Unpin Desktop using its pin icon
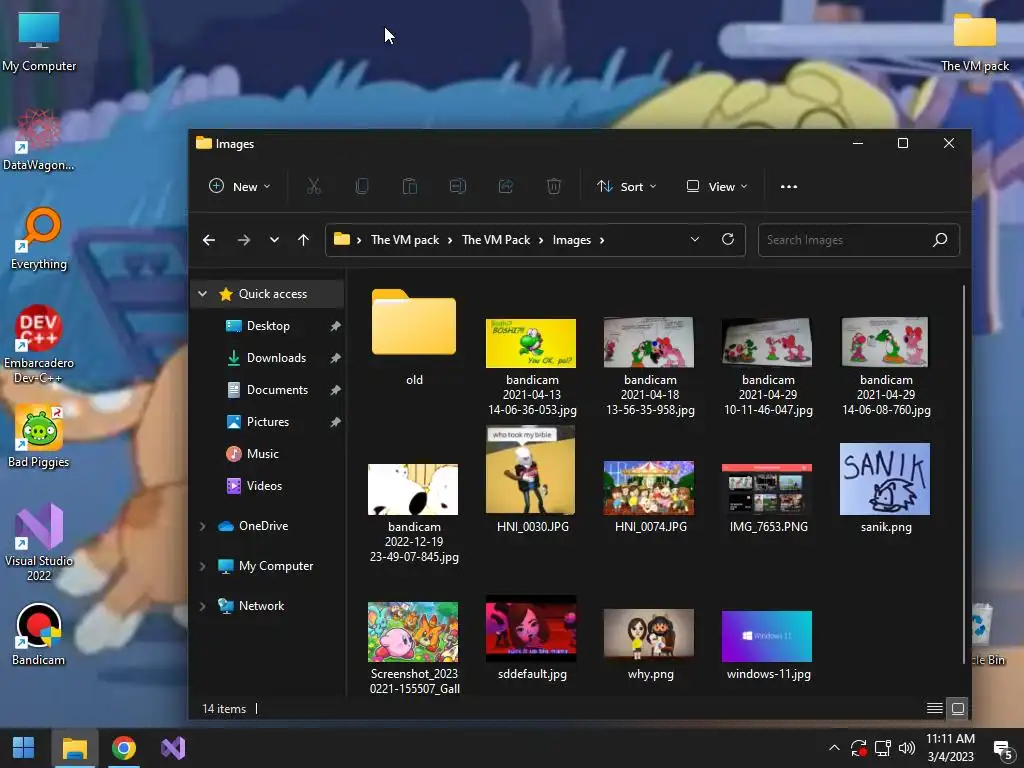The width and height of the screenshot is (1024, 768). (x=335, y=326)
